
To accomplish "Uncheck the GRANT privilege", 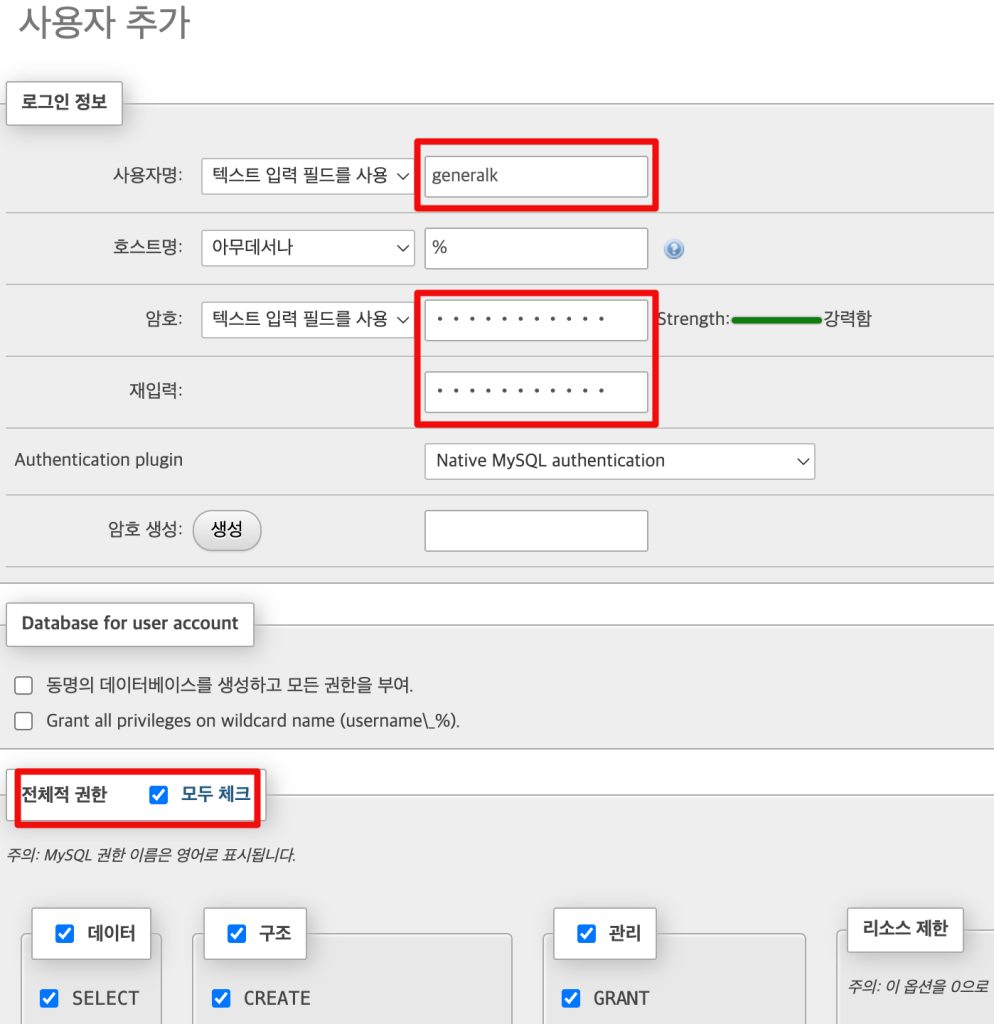I will click(x=571, y=998).
